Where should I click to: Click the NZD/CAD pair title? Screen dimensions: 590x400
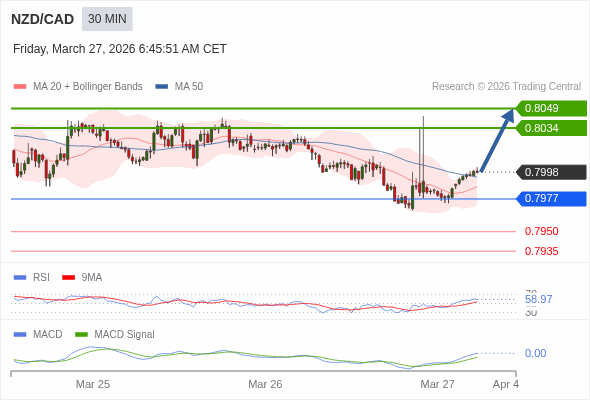(x=43, y=19)
